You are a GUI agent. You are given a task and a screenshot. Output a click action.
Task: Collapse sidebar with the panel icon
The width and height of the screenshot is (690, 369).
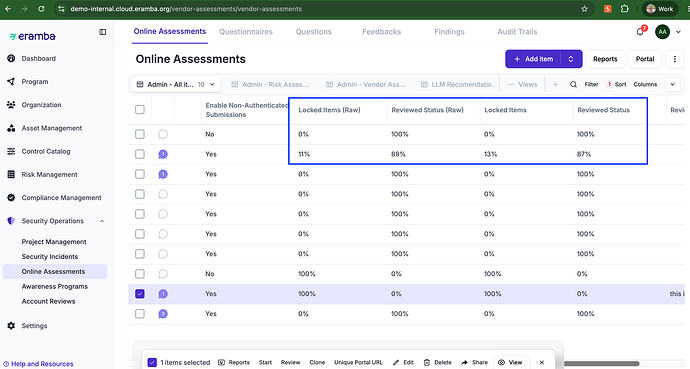(103, 32)
